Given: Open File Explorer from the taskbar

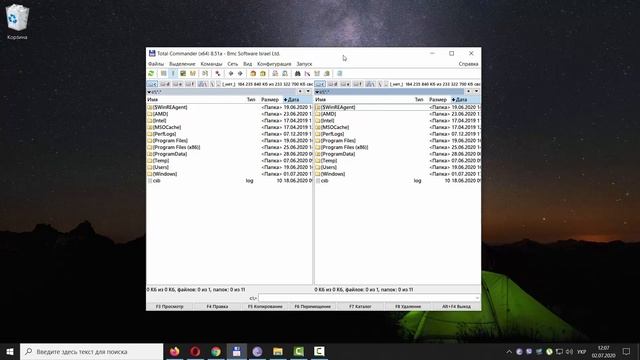Looking at the screenshot, I should (x=278, y=351).
